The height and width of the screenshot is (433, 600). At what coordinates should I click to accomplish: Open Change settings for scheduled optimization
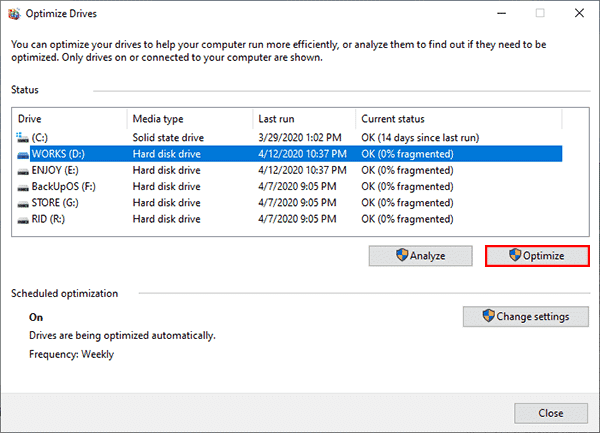tap(526, 316)
